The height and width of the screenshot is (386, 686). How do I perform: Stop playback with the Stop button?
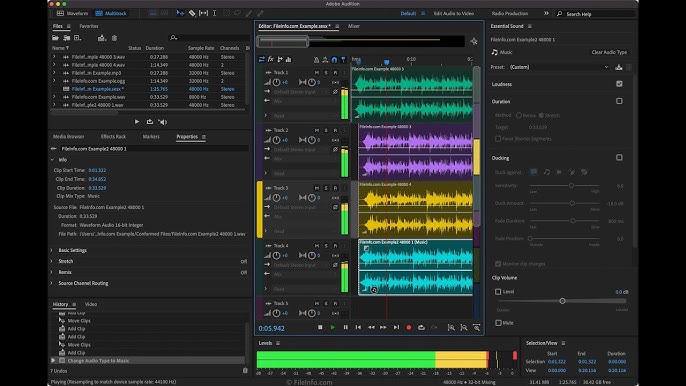point(320,327)
